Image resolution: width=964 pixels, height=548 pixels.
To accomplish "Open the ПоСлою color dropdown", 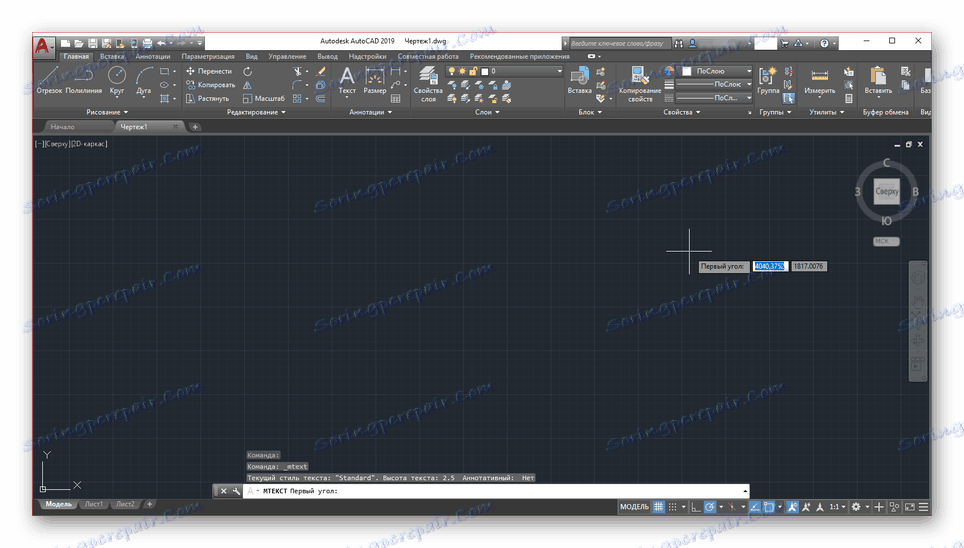I will point(717,71).
